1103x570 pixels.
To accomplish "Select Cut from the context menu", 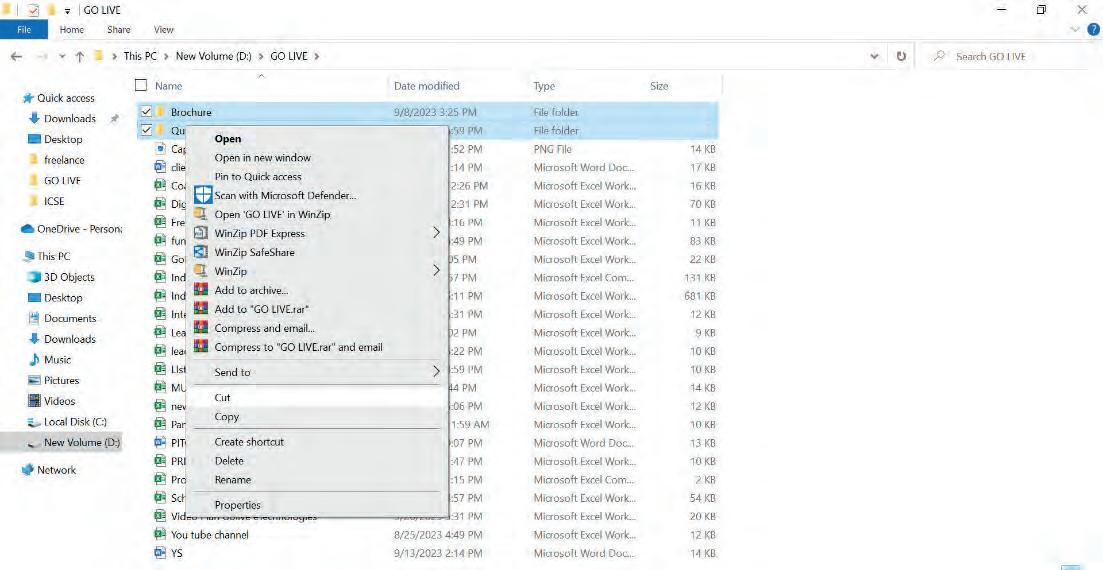I will point(222,398).
